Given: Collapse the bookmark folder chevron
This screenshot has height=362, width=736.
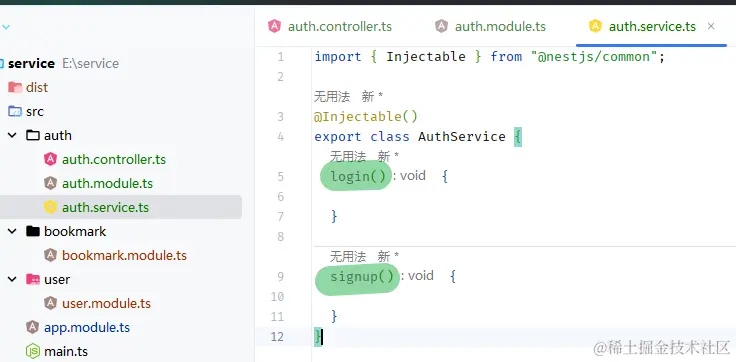Looking at the screenshot, I should point(12,231).
